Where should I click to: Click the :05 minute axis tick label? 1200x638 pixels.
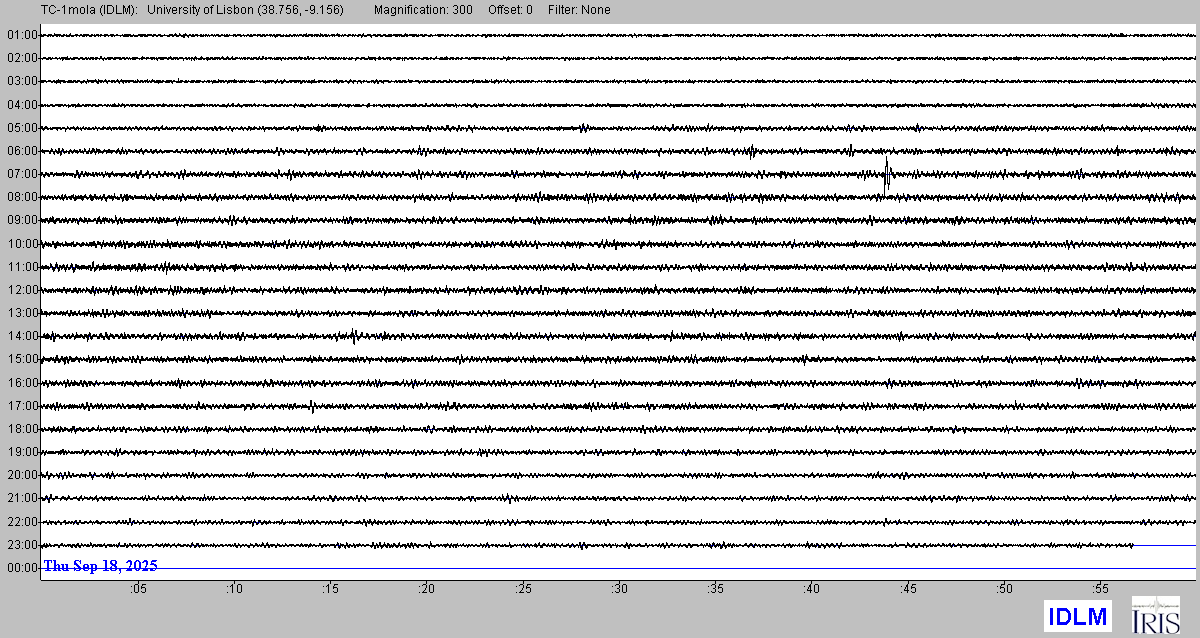(x=138, y=590)
